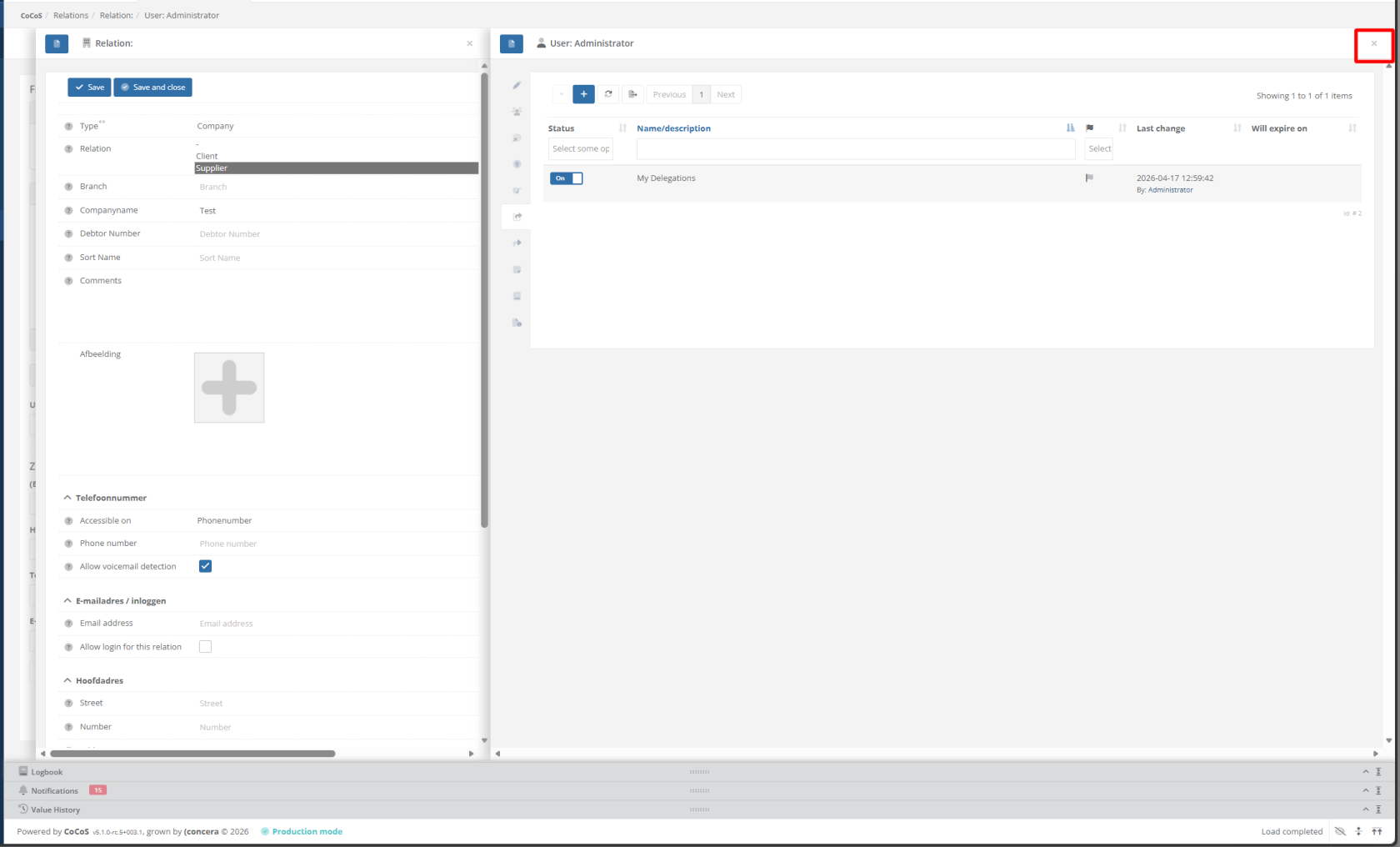Toggle the My Delegations On switch

pos(567,178)
